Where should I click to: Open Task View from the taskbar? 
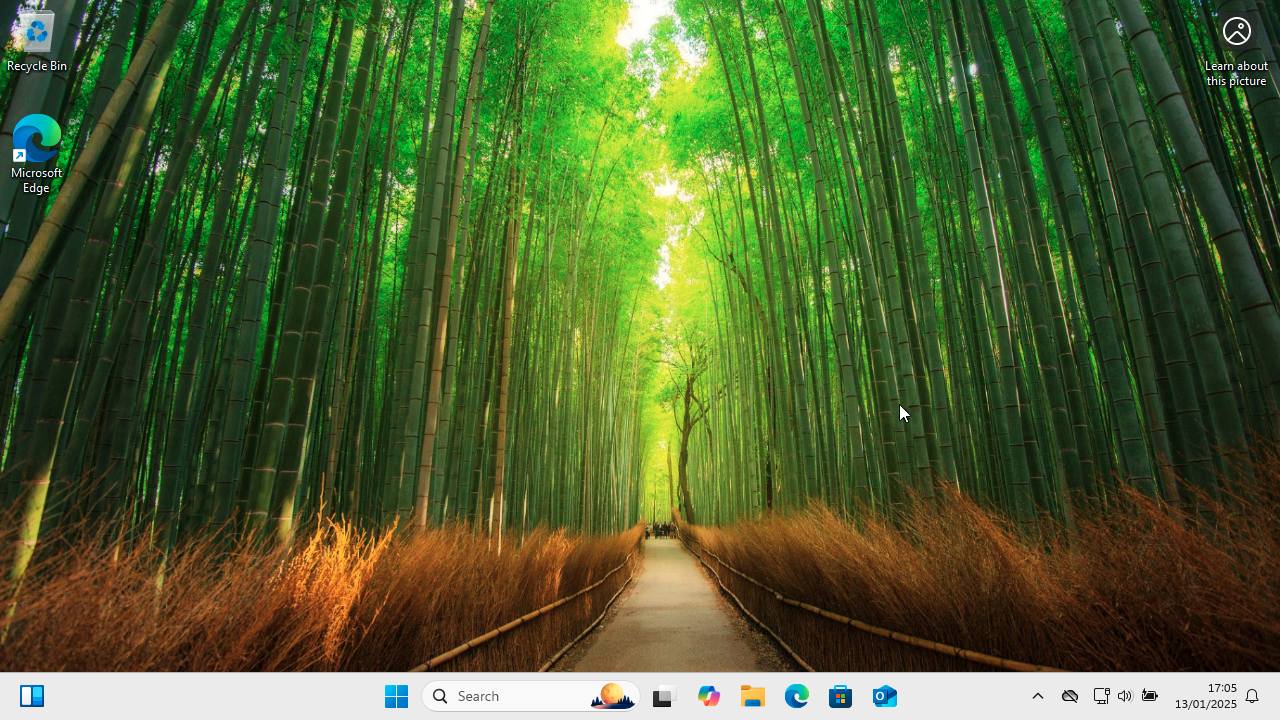coord(664,695)
